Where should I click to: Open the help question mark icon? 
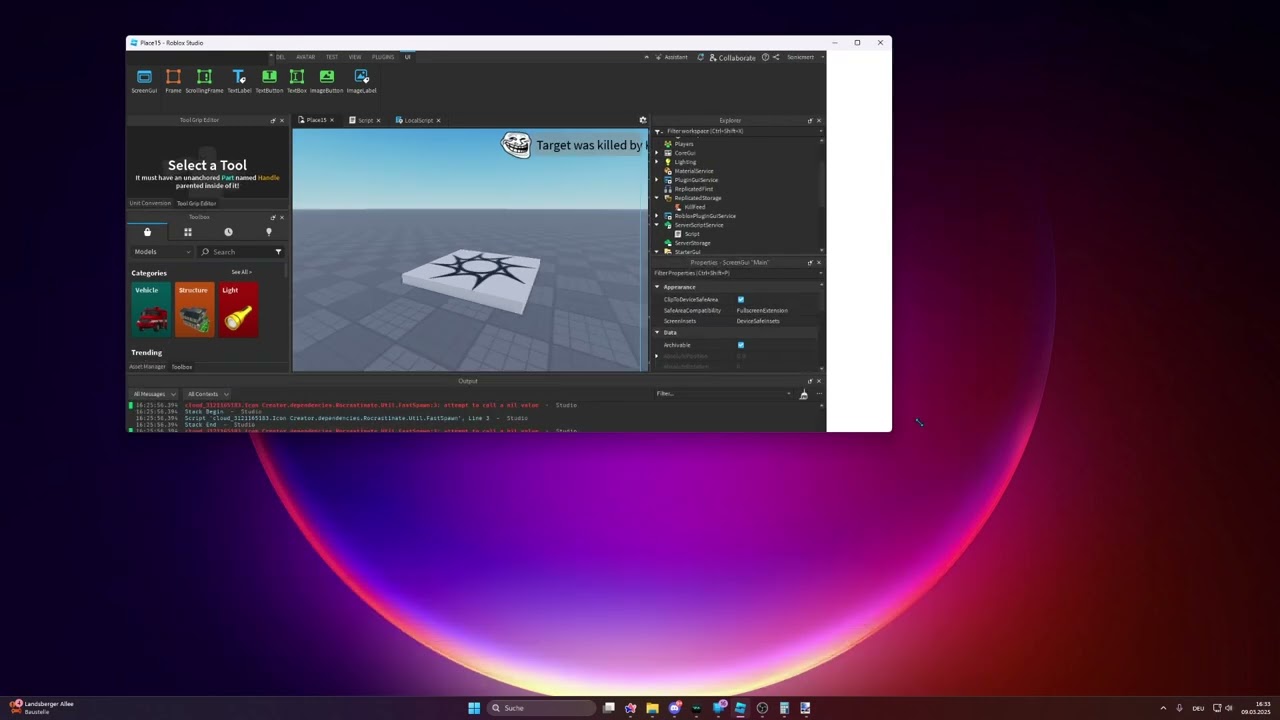[x=765, y=57]
